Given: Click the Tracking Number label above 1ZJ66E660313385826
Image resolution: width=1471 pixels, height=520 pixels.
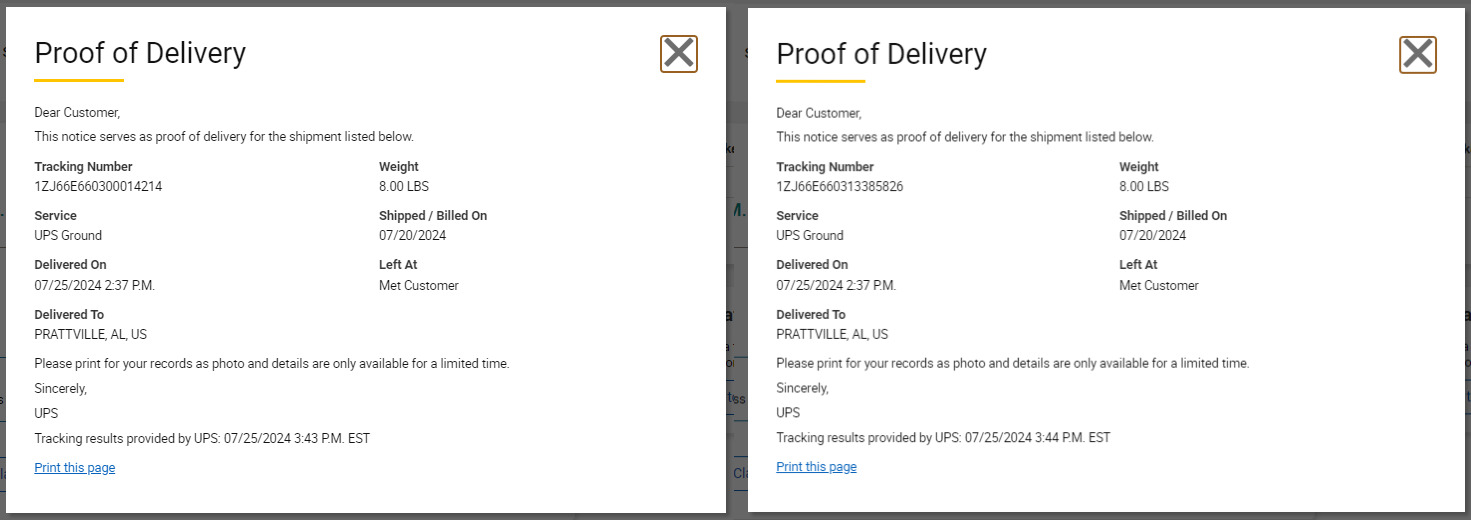Looking at the screenshot, I should tap(825, 167).
